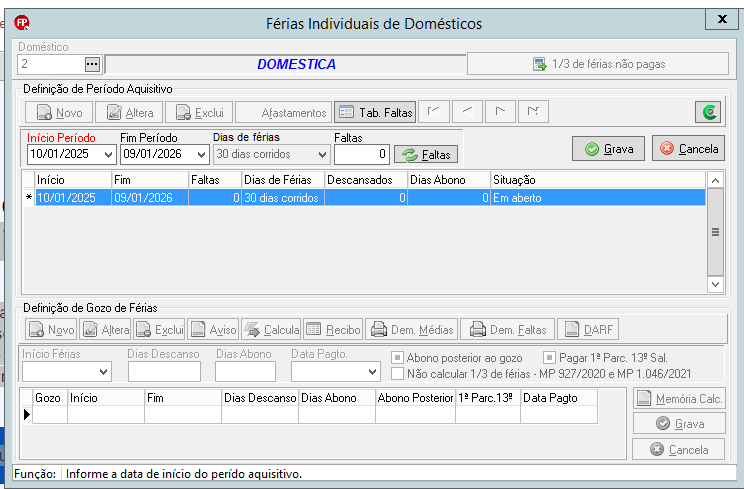Open Data Pagto. date dropdown
Viewport: 744px width, 489px height.
coord(372,372)
